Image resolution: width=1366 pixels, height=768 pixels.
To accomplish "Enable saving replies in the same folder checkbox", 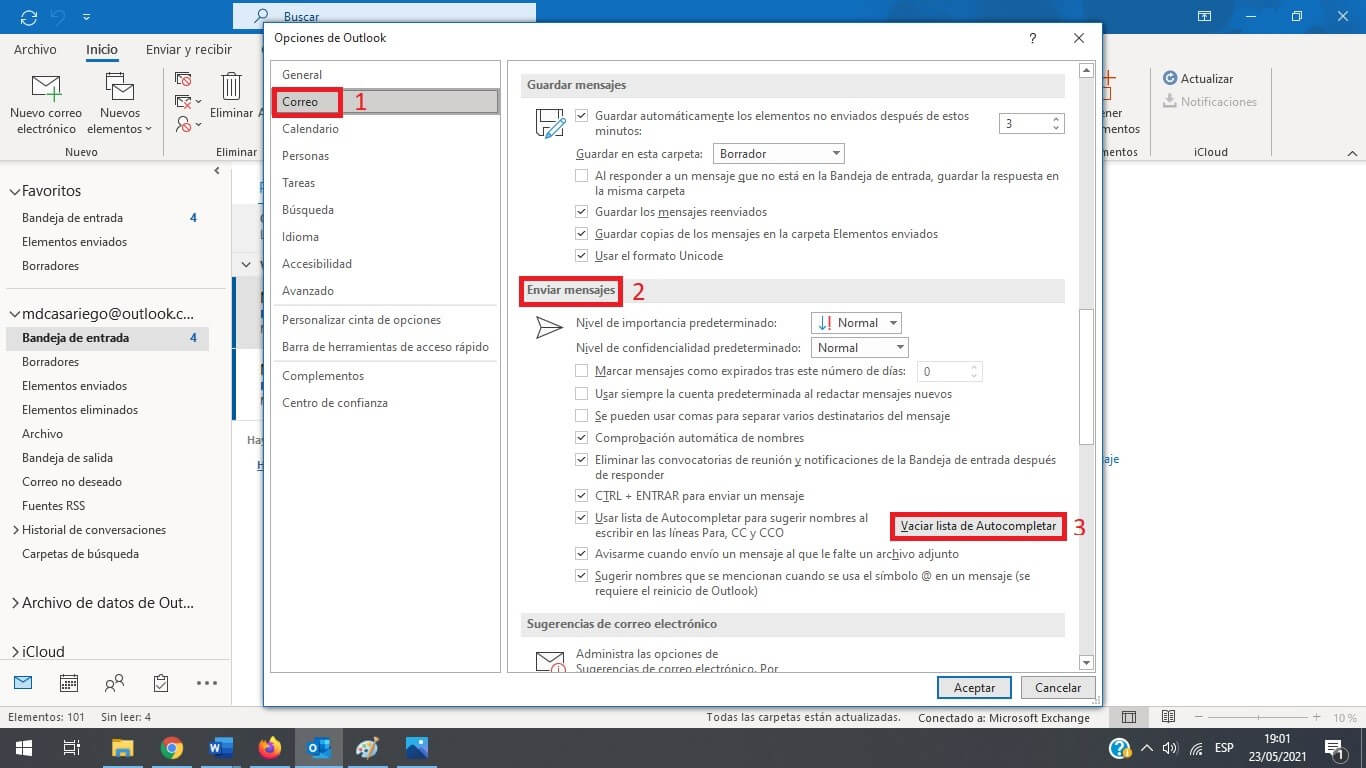I will 582,176.
